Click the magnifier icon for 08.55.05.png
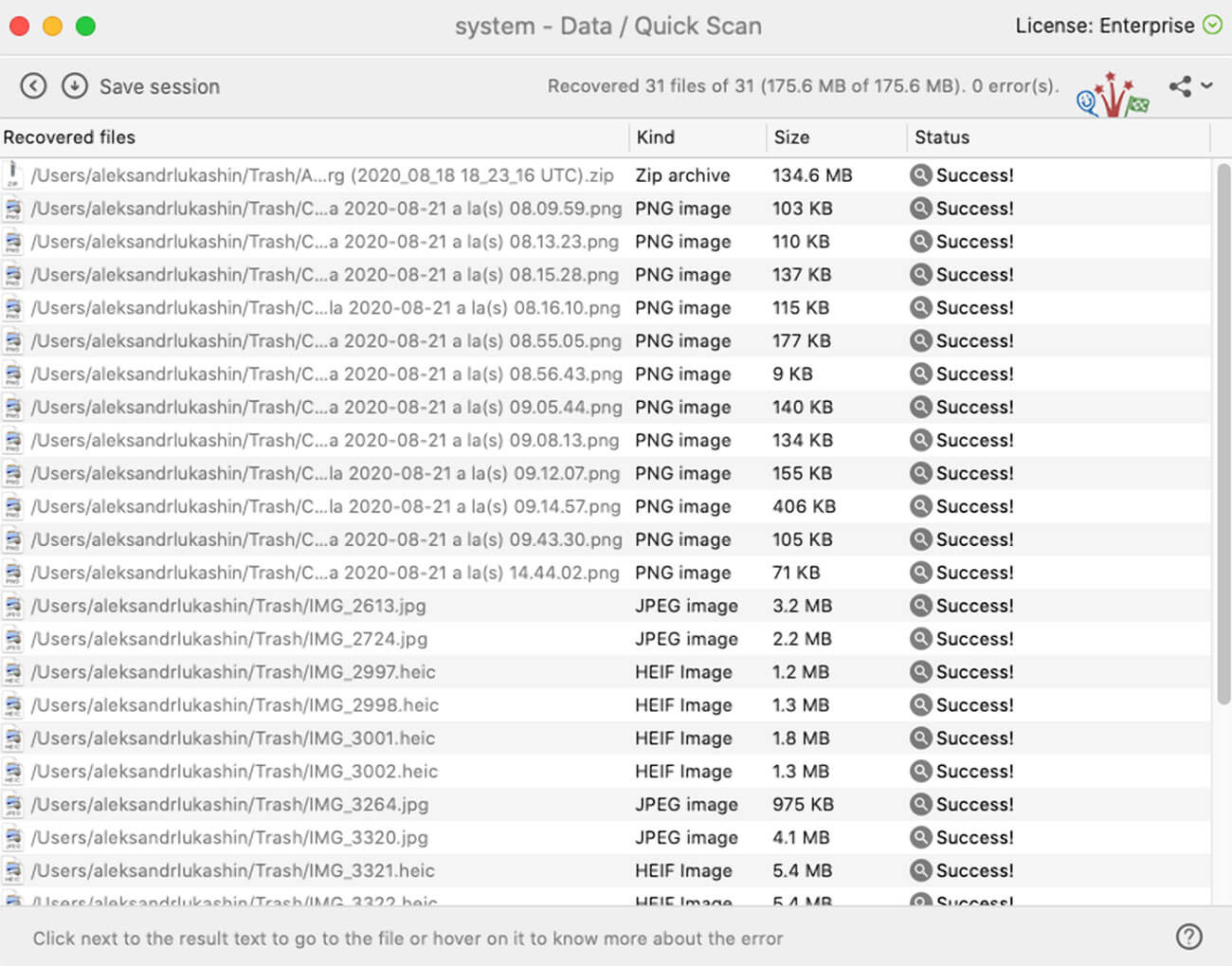This screenshot has width=1232, height=966. tap(920, 340)
